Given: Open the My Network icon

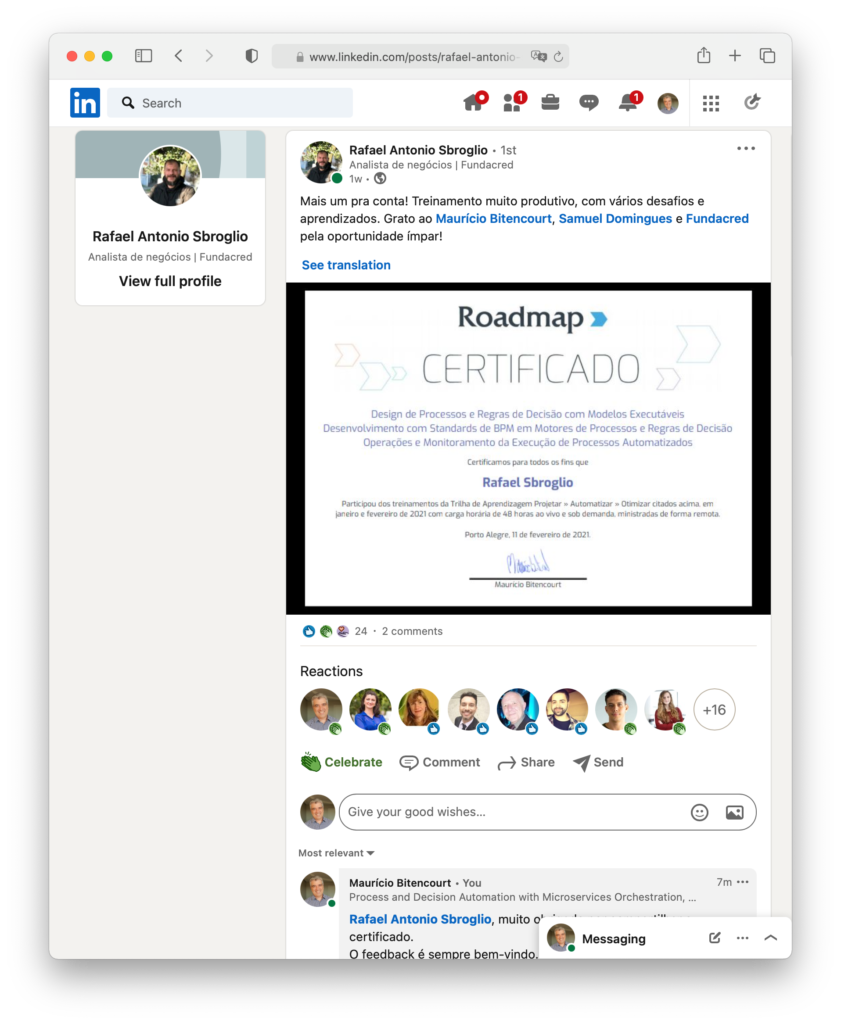Looking at the screenshot, I should [513, 102].
